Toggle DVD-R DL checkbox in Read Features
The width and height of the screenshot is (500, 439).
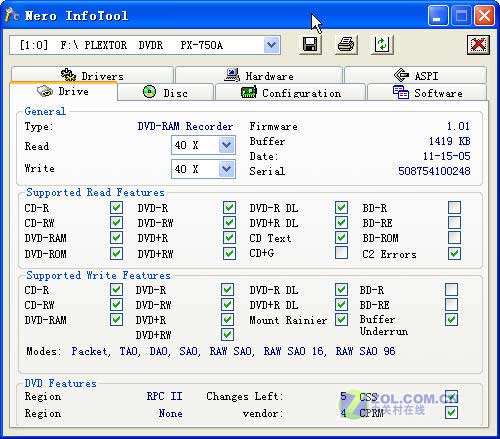point(341,207)
